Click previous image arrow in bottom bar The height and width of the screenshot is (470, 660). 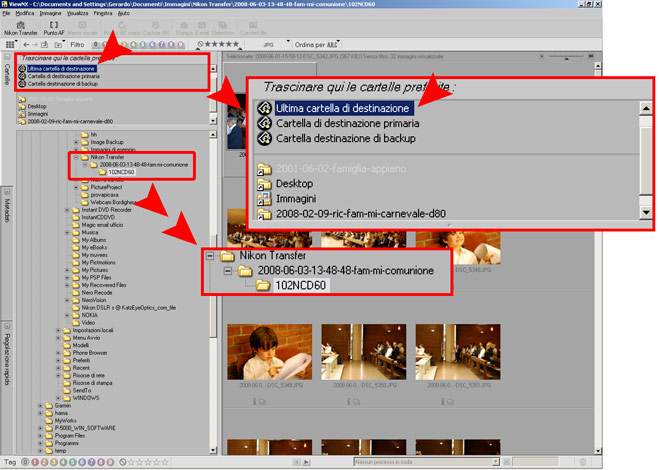click(x=296, y=462)
